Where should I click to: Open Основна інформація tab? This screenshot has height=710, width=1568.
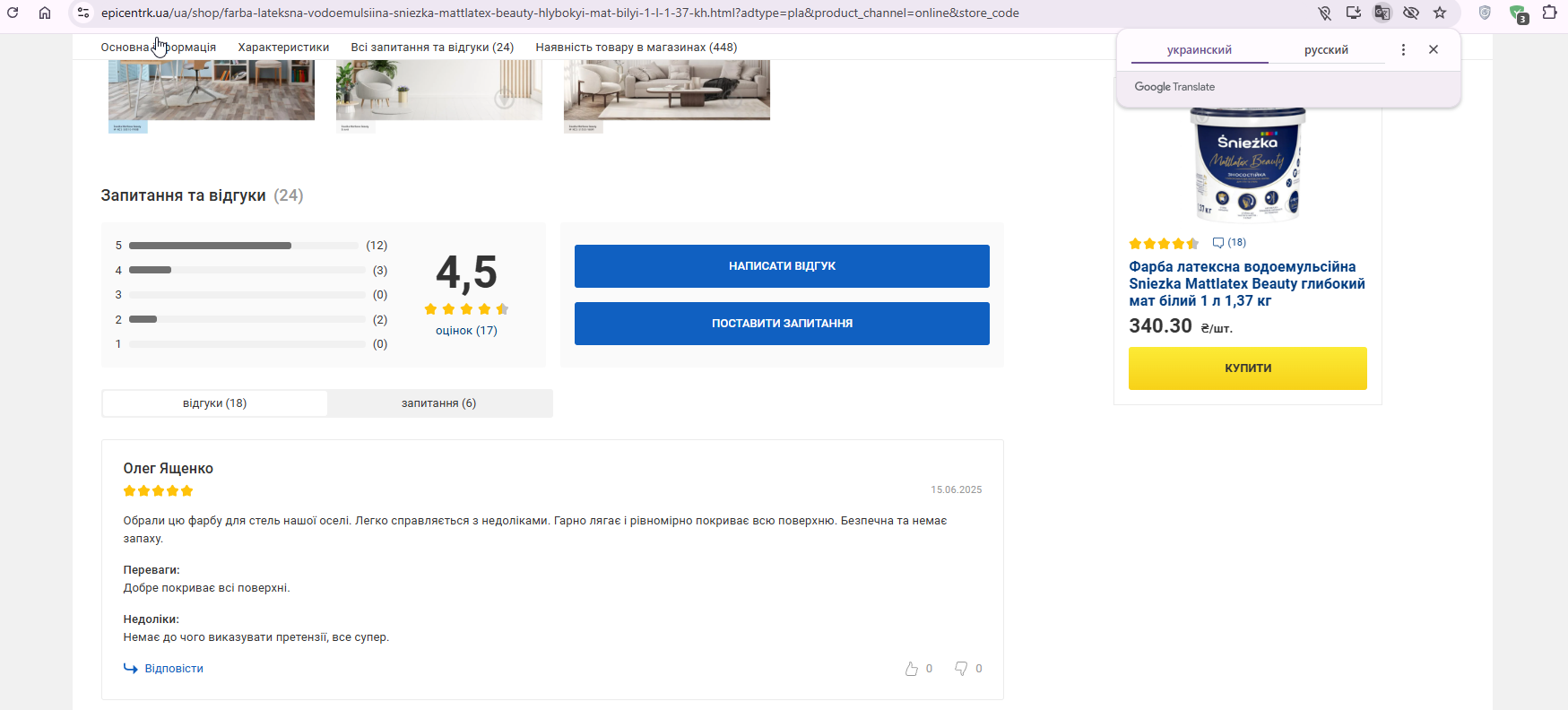pyautogui.click(x=159, y=48)
